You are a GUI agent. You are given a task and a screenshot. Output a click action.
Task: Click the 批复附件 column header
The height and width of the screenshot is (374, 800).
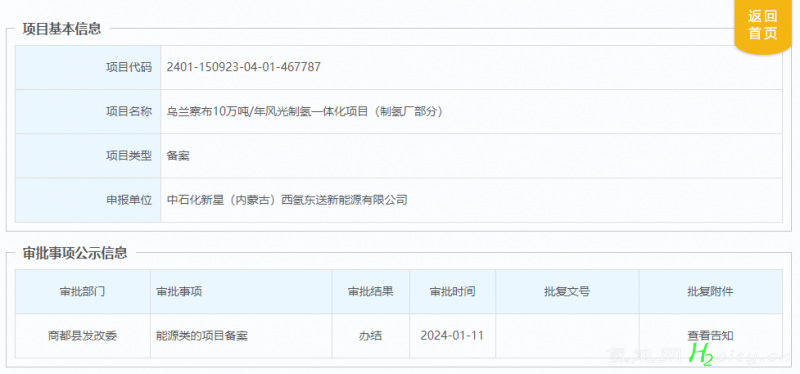710,292
